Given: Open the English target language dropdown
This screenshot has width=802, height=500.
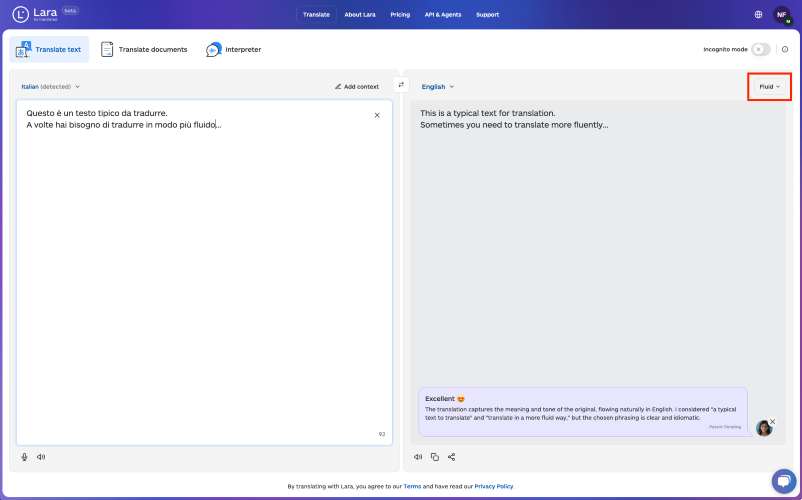Looking at the screenshot, I should (x=438, y=87).
